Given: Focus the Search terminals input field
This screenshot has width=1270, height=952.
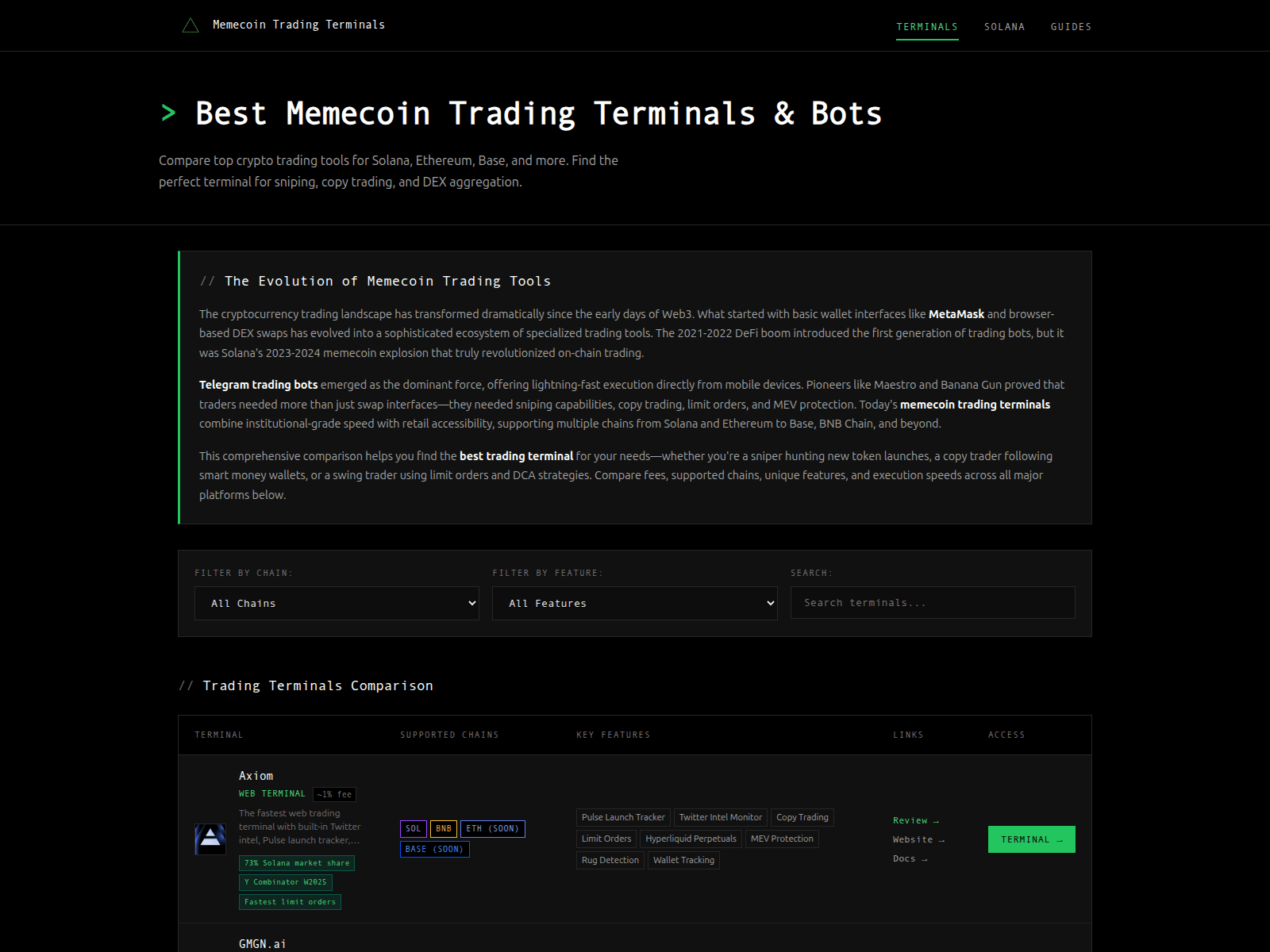Looking at the screenshot, I should (x=933, y=603).
